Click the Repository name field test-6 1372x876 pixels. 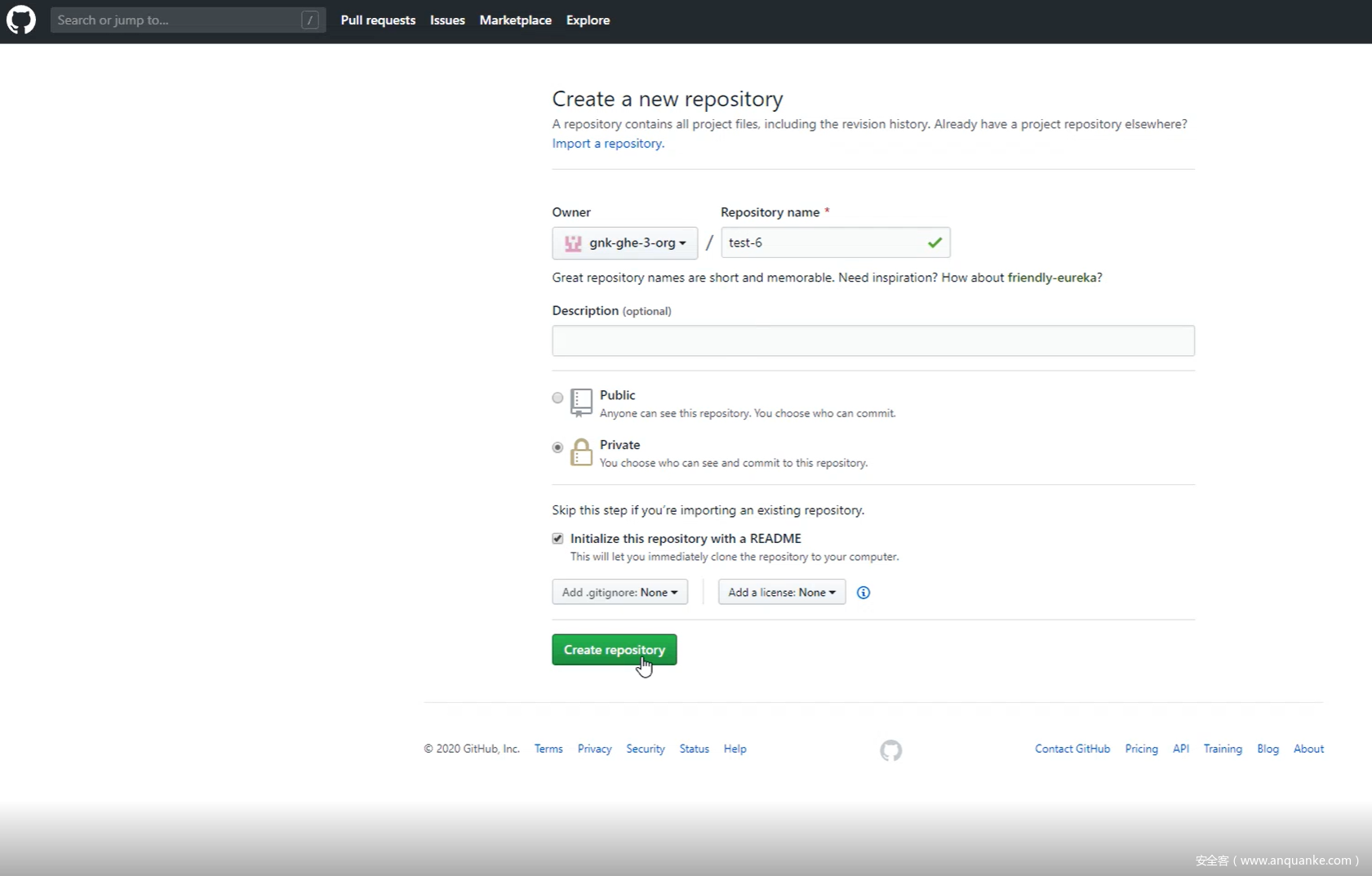tap(836, 242)
